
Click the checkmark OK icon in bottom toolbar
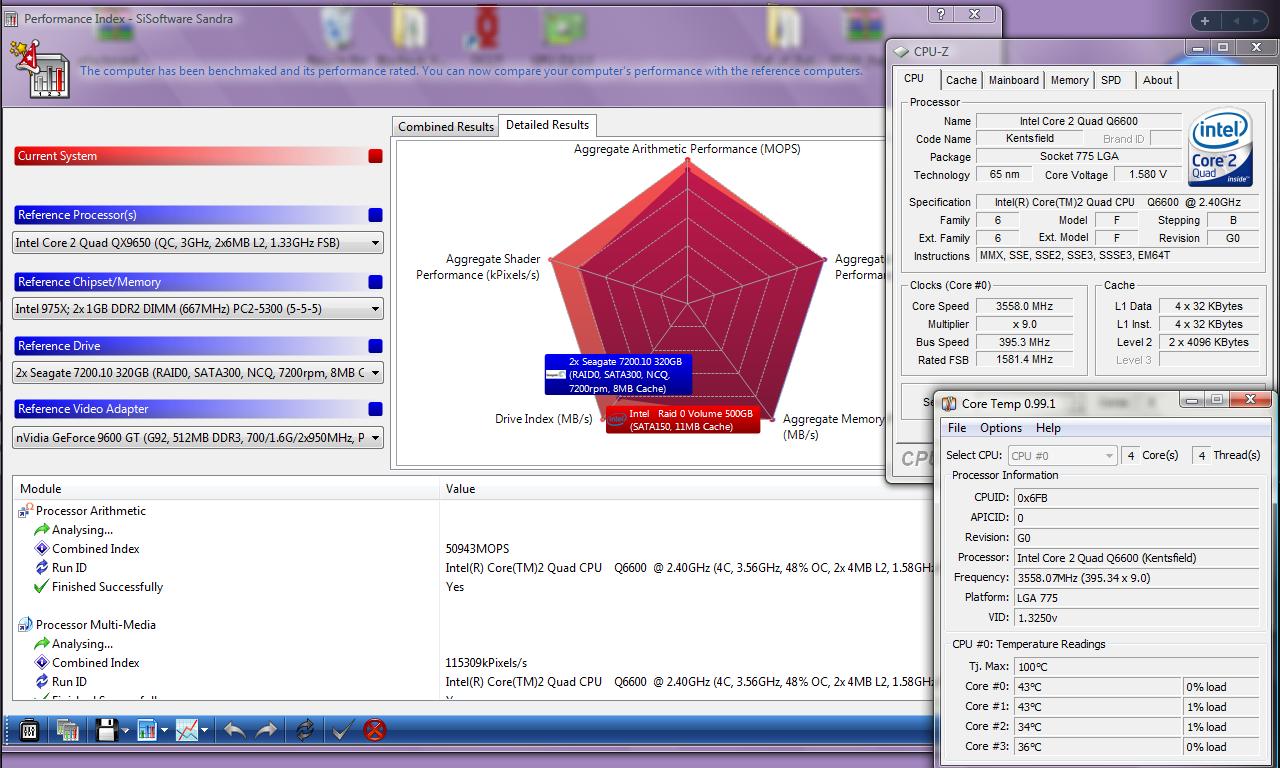tap(342, 730)
